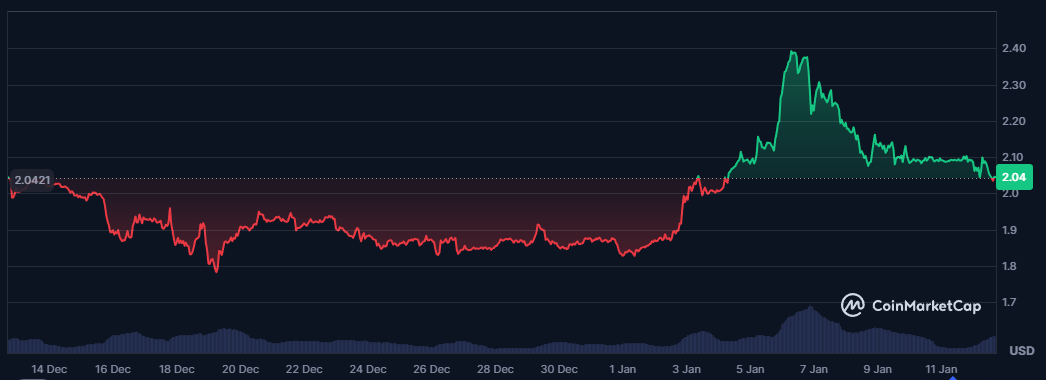
Task: Select the 1.7 price axis label
Action: (x=1010, y=303)
